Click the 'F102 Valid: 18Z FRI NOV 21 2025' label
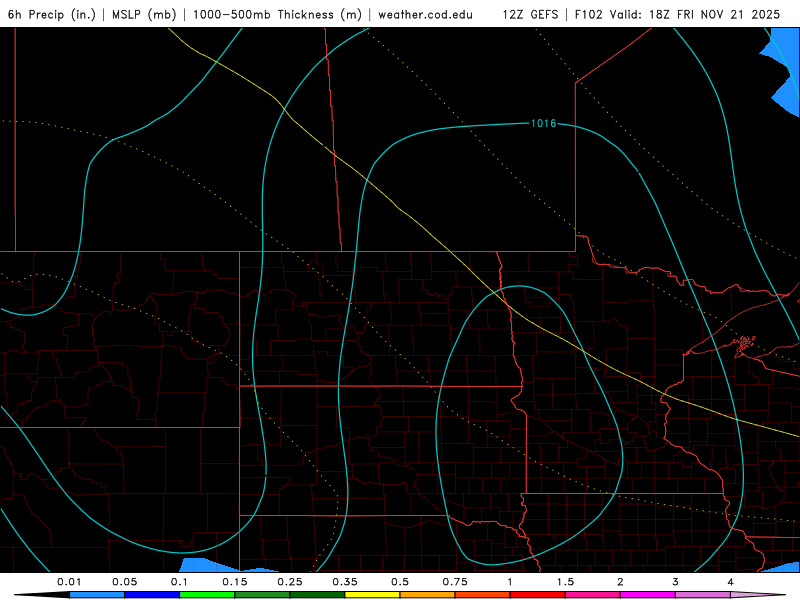800x600 pixels. (677, 14)
